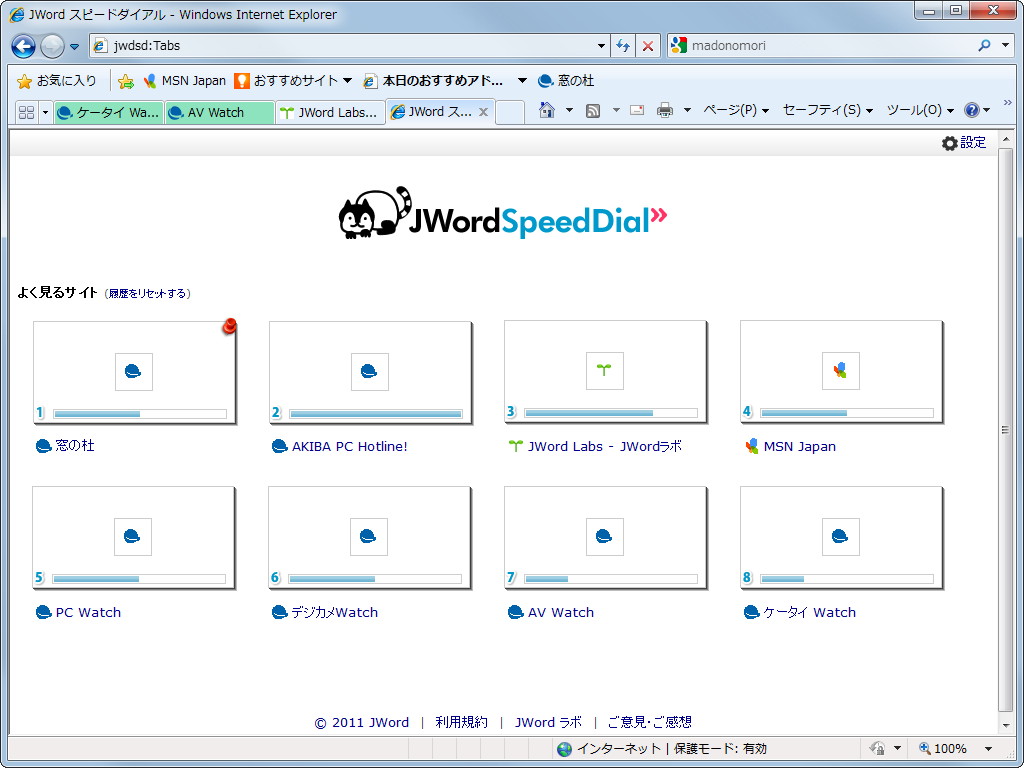Image resolution: width=1024 pixels, height=768 pixels.
Task: Go back with the Back arrow button
Action: (x=24, y=46)
